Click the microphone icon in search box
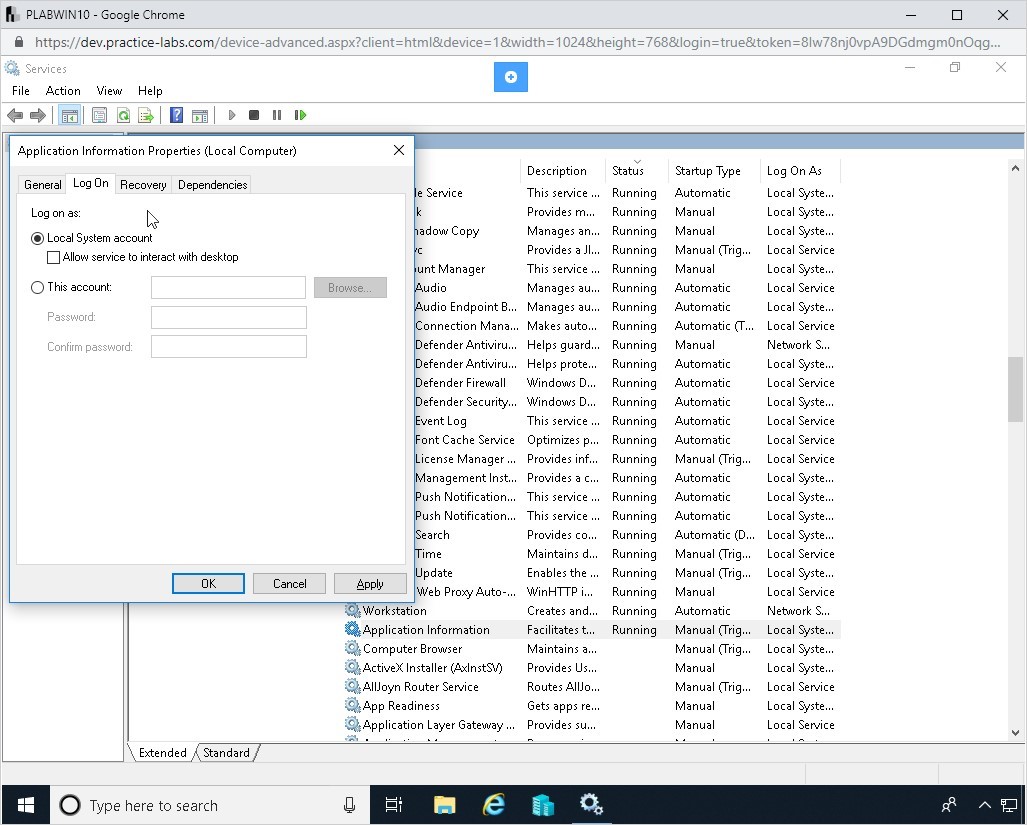The image size is (1027, 825). click(349, 805)
